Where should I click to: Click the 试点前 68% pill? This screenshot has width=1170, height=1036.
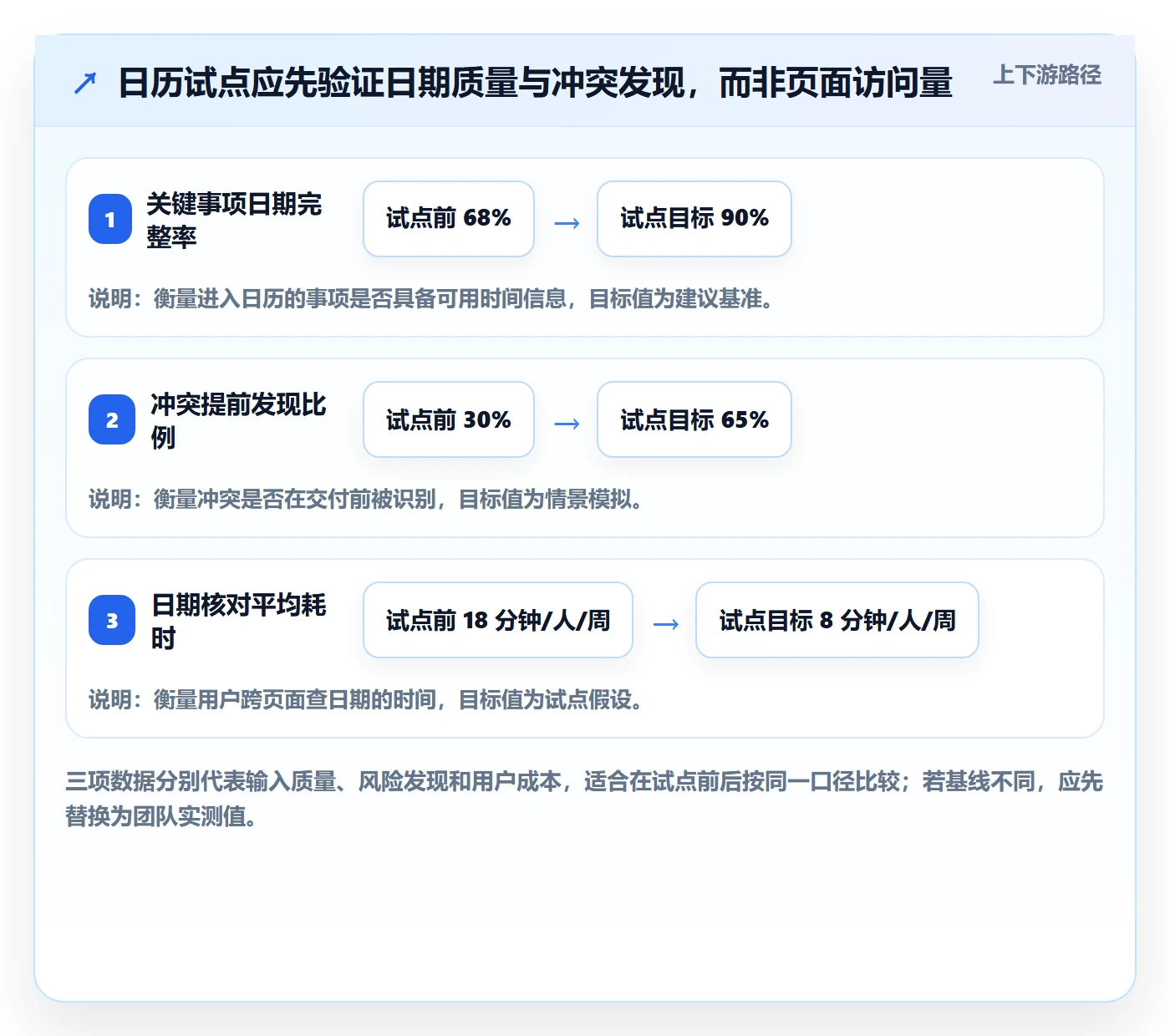pos(449,219)
